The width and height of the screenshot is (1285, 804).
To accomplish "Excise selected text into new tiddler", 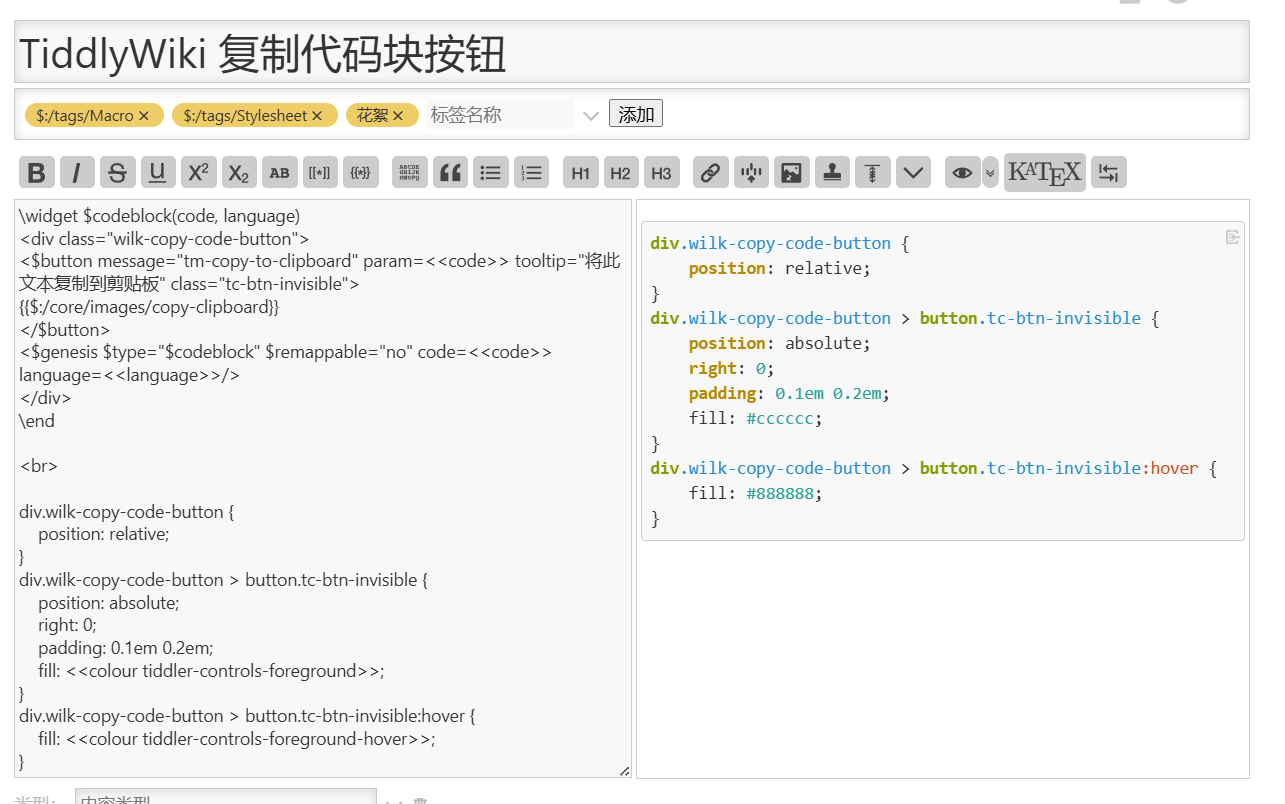I will [x=751, y=172].
